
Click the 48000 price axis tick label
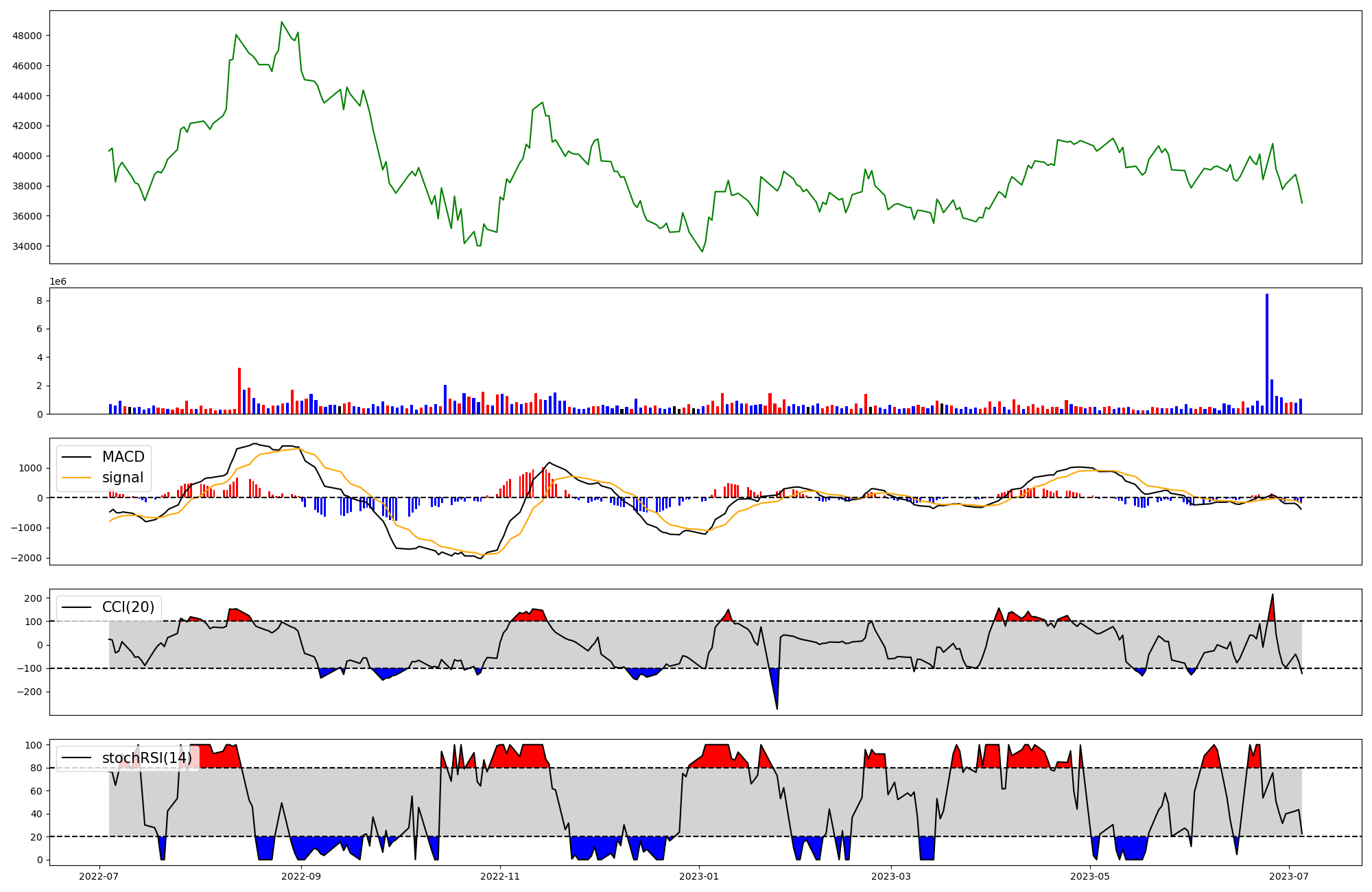point(27,36)
